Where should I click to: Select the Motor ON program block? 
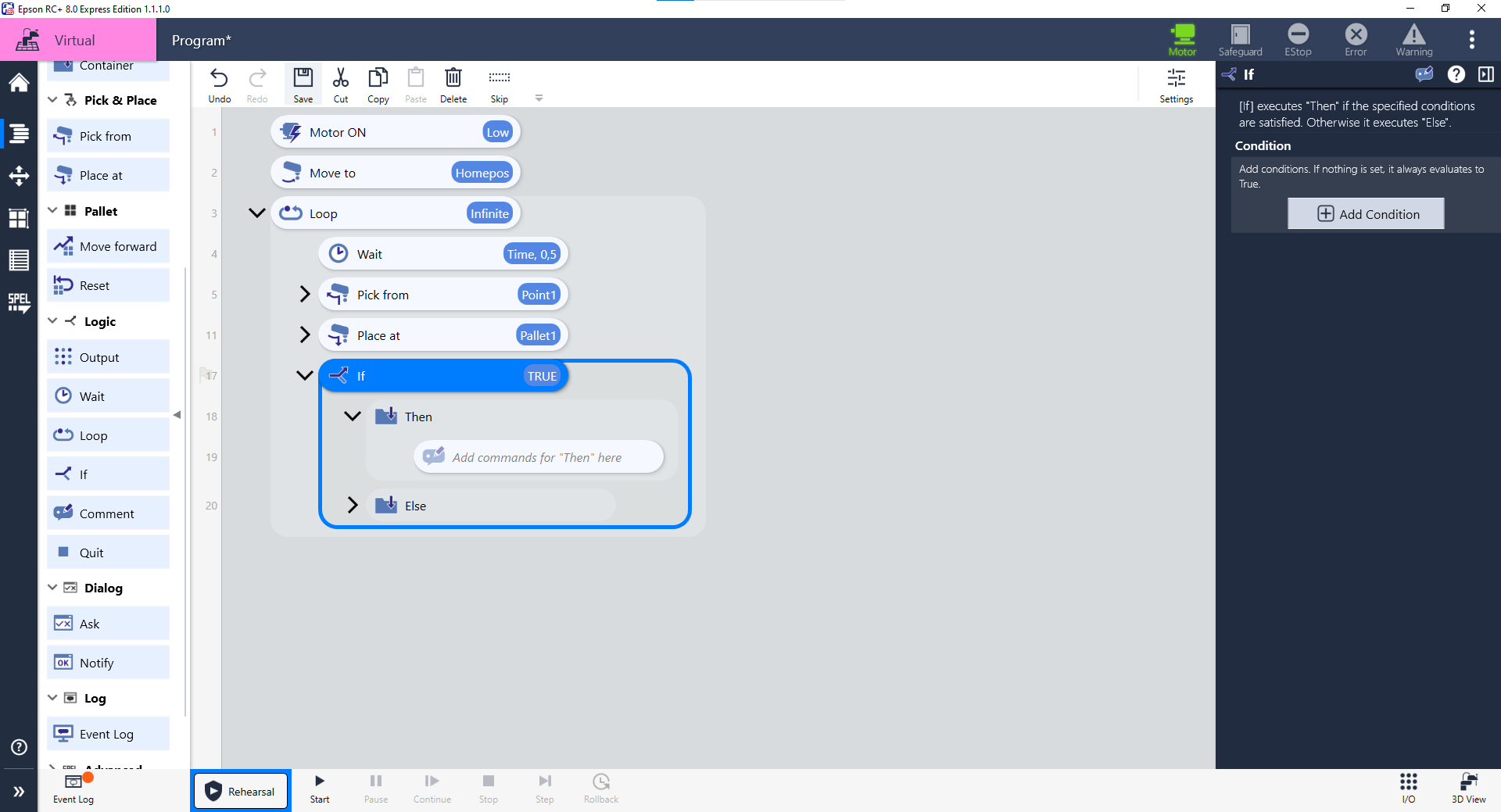[x=396, y=132]
